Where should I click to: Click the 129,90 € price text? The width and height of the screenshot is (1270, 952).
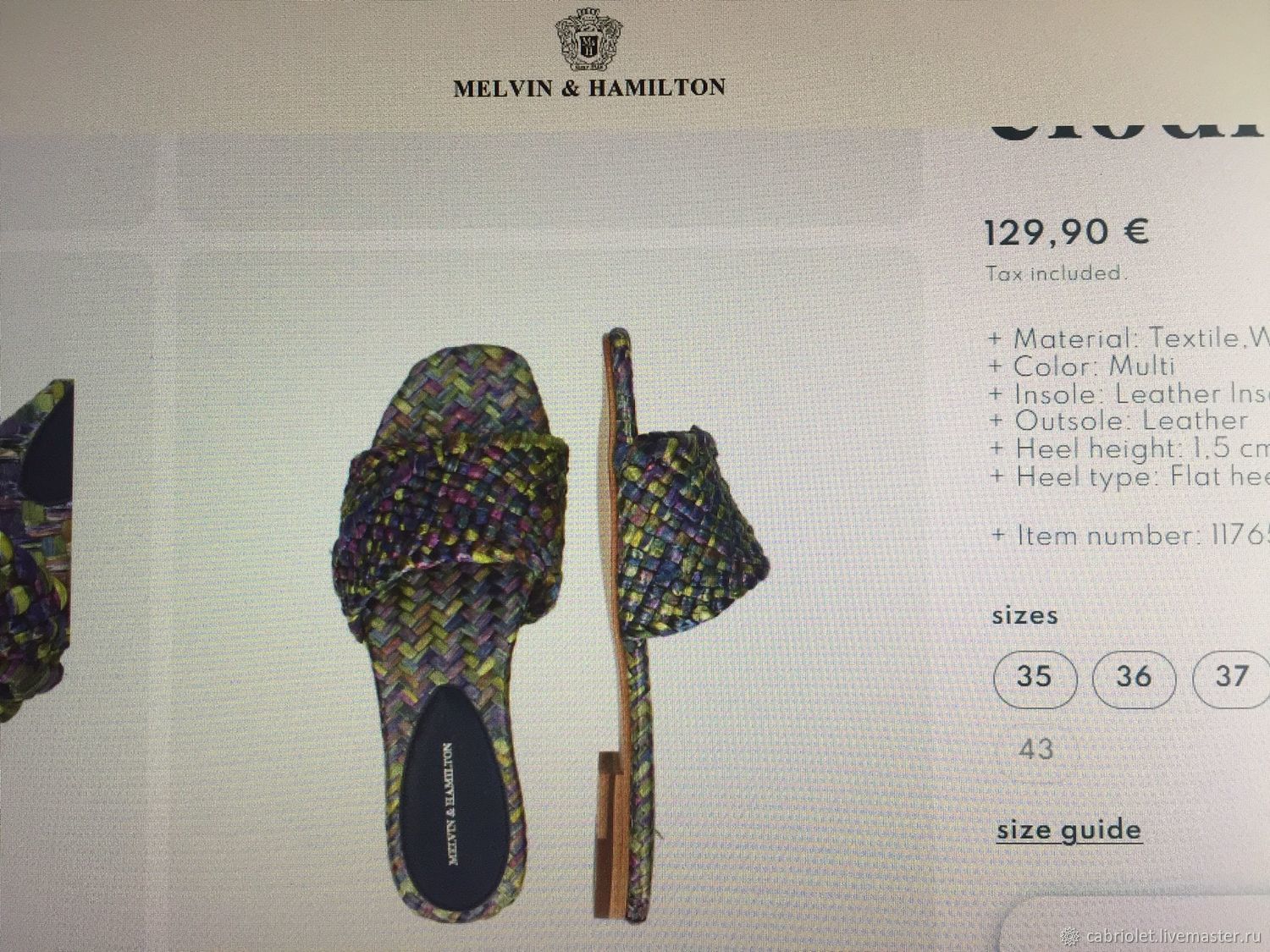tap(1067, 232)
